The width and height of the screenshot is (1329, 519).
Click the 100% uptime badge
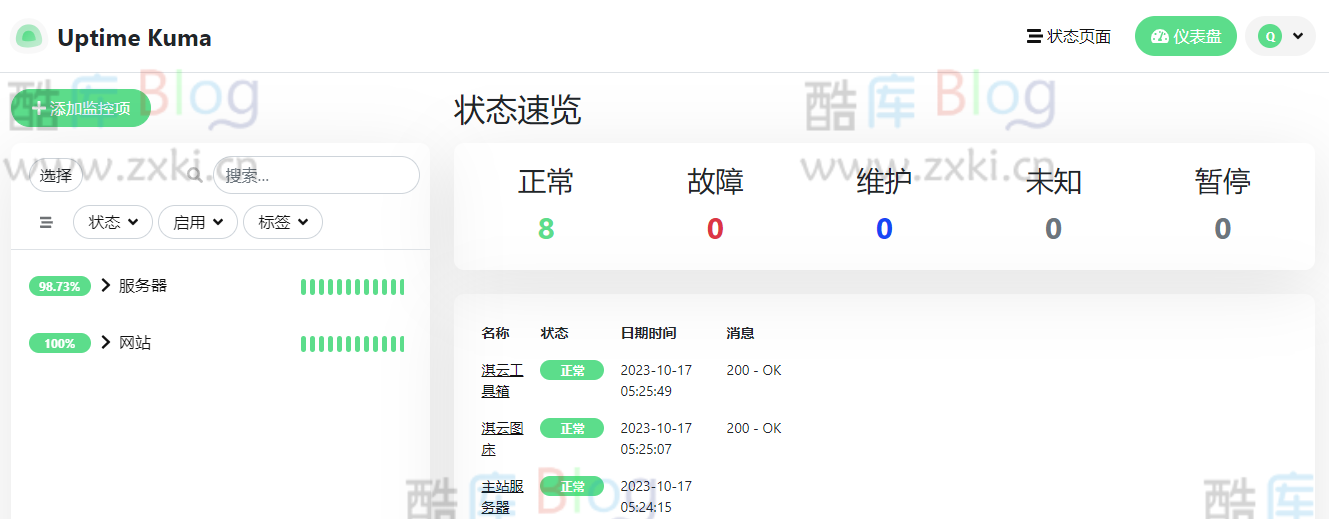point(60,343)
